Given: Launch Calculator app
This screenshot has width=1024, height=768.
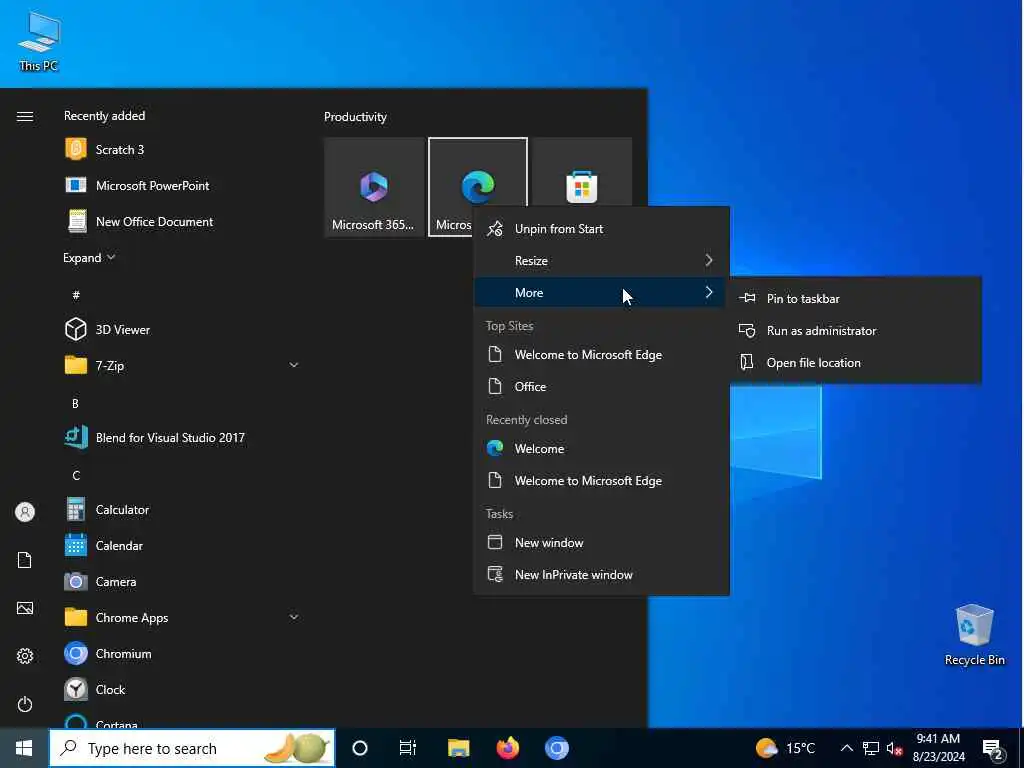Looking at the screenshot, I should 182,509.
